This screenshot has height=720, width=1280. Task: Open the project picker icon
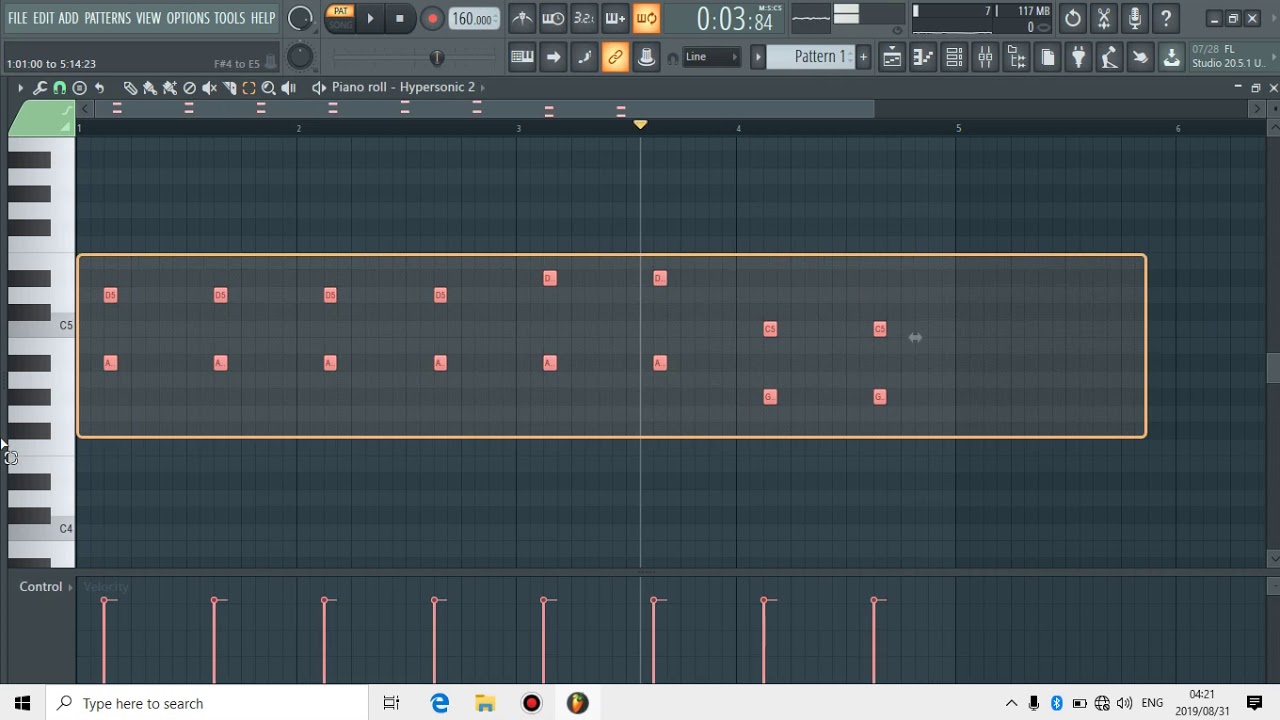(1047, 57)
